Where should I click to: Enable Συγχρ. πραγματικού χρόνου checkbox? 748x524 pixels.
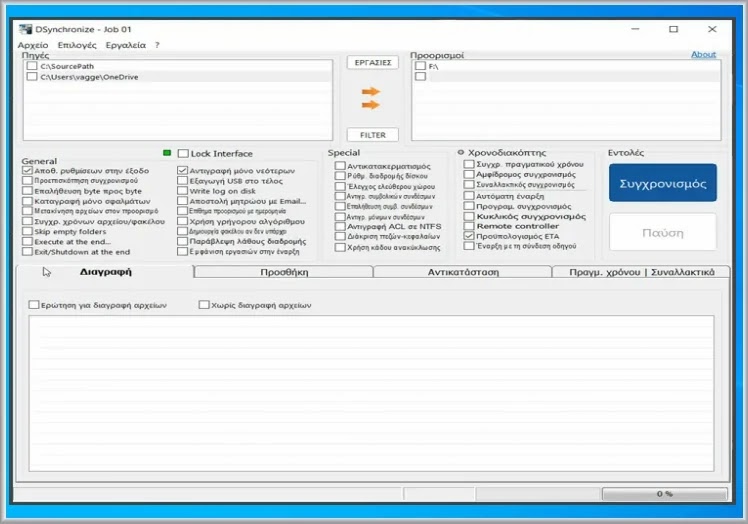[x=469, y=164]
